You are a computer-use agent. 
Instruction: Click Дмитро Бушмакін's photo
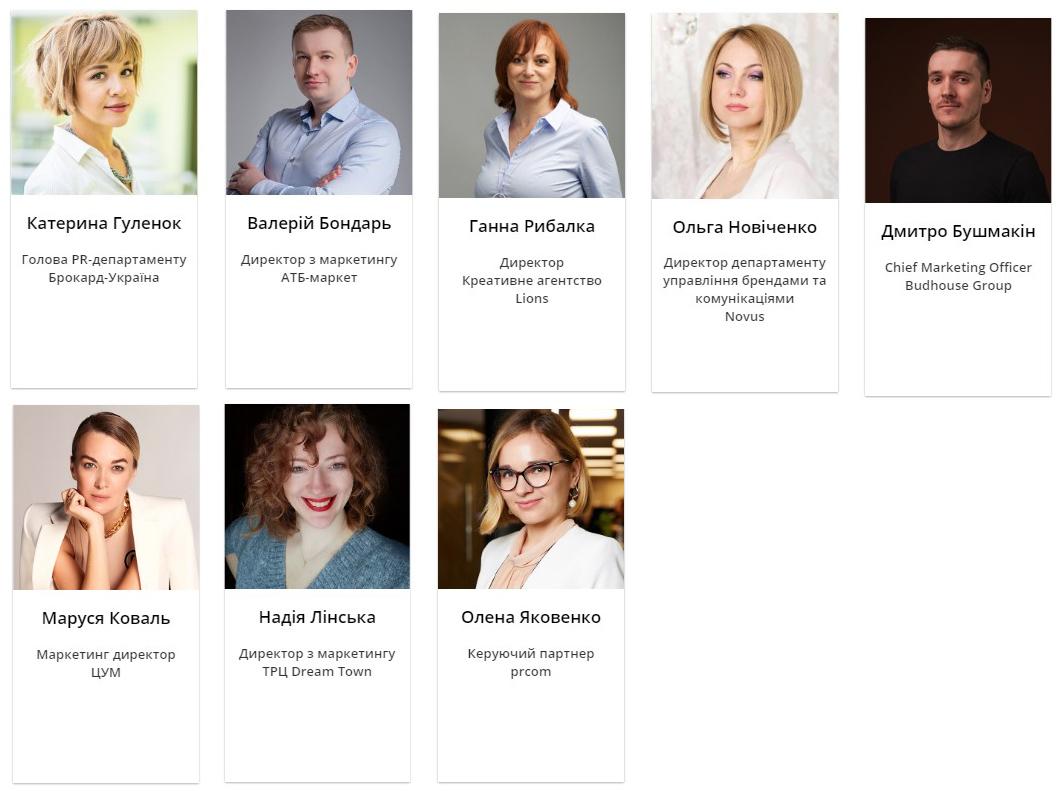958,110
